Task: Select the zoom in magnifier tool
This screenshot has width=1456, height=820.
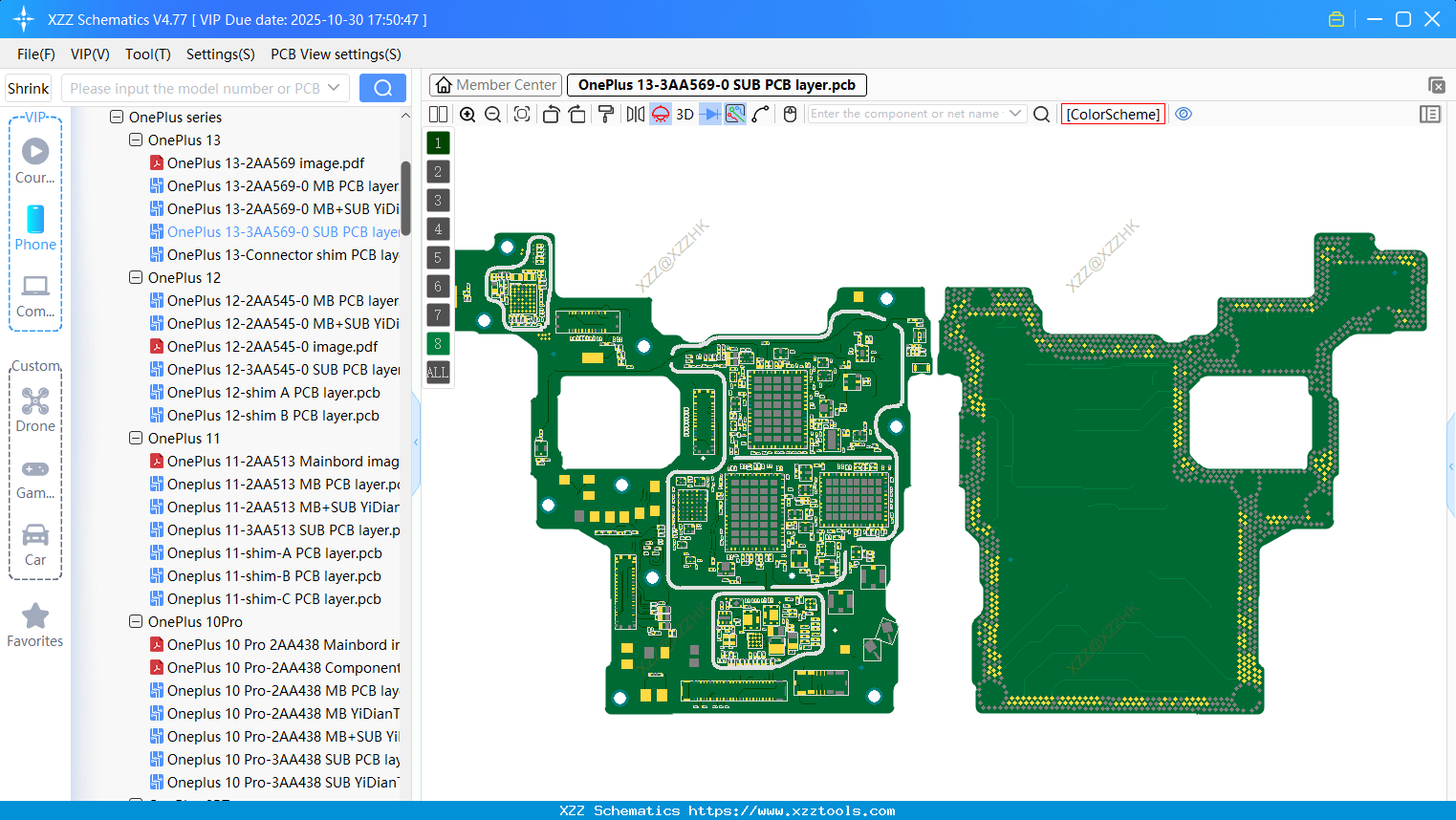Action: [467, 114]
